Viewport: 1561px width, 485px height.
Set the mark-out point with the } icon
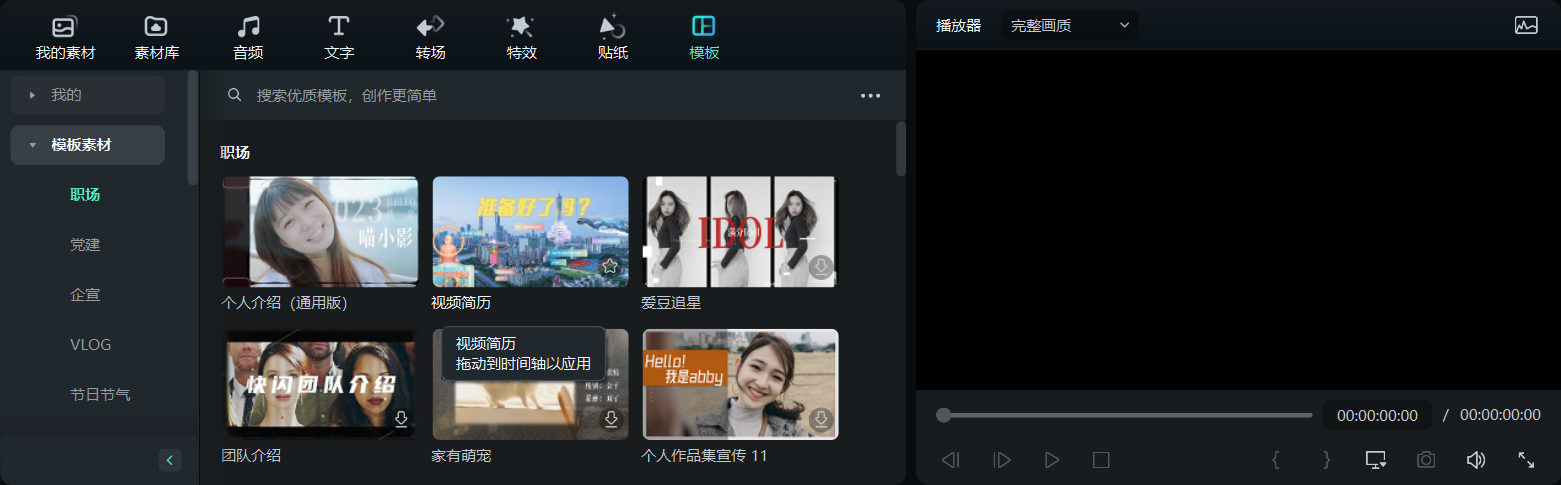coord(1327,460)
